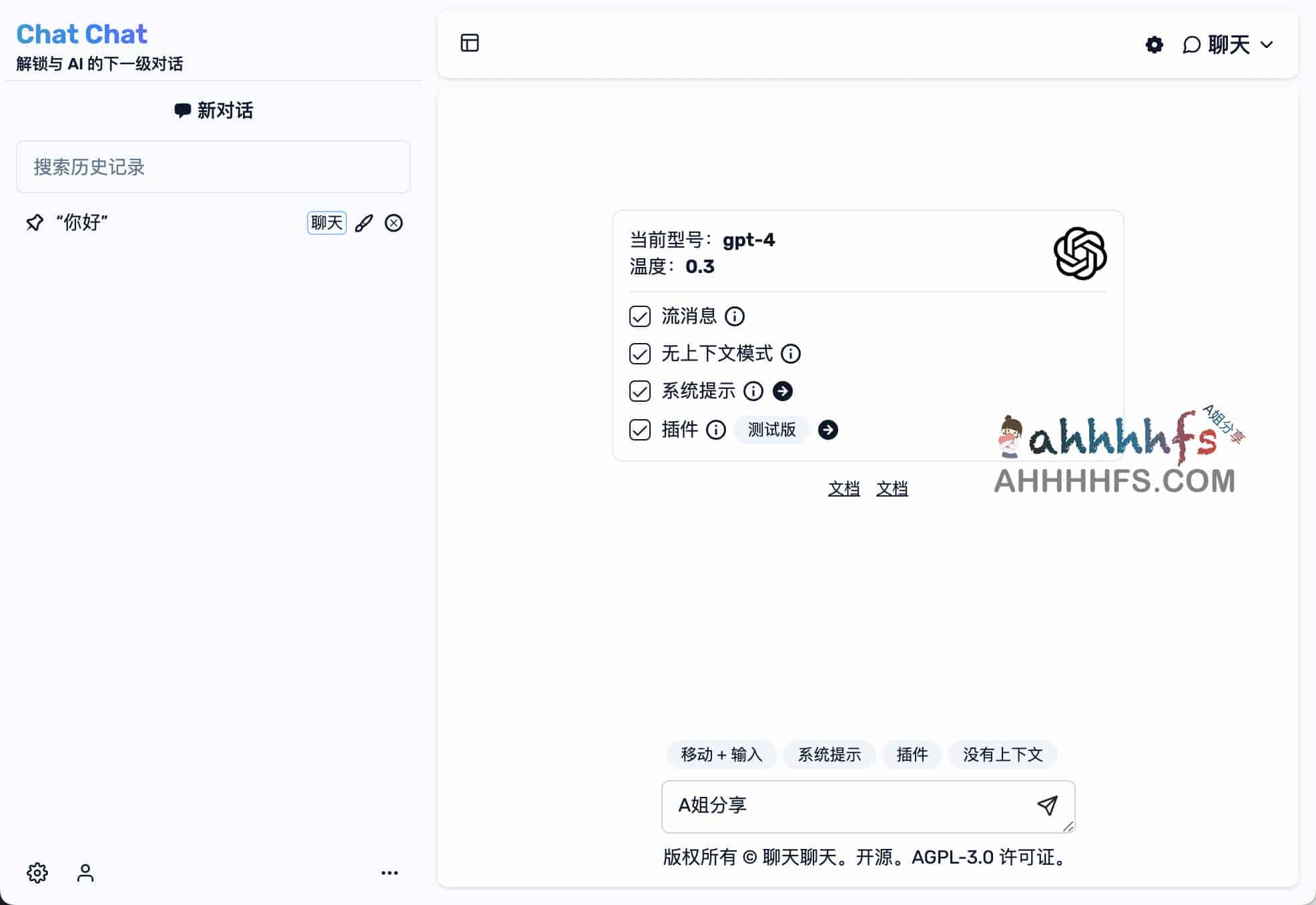Open the settings gear at bottom left
Image resolution: width=1316 pixels, height=905 pixels.
pyautogui.click(x=37, y=873)
